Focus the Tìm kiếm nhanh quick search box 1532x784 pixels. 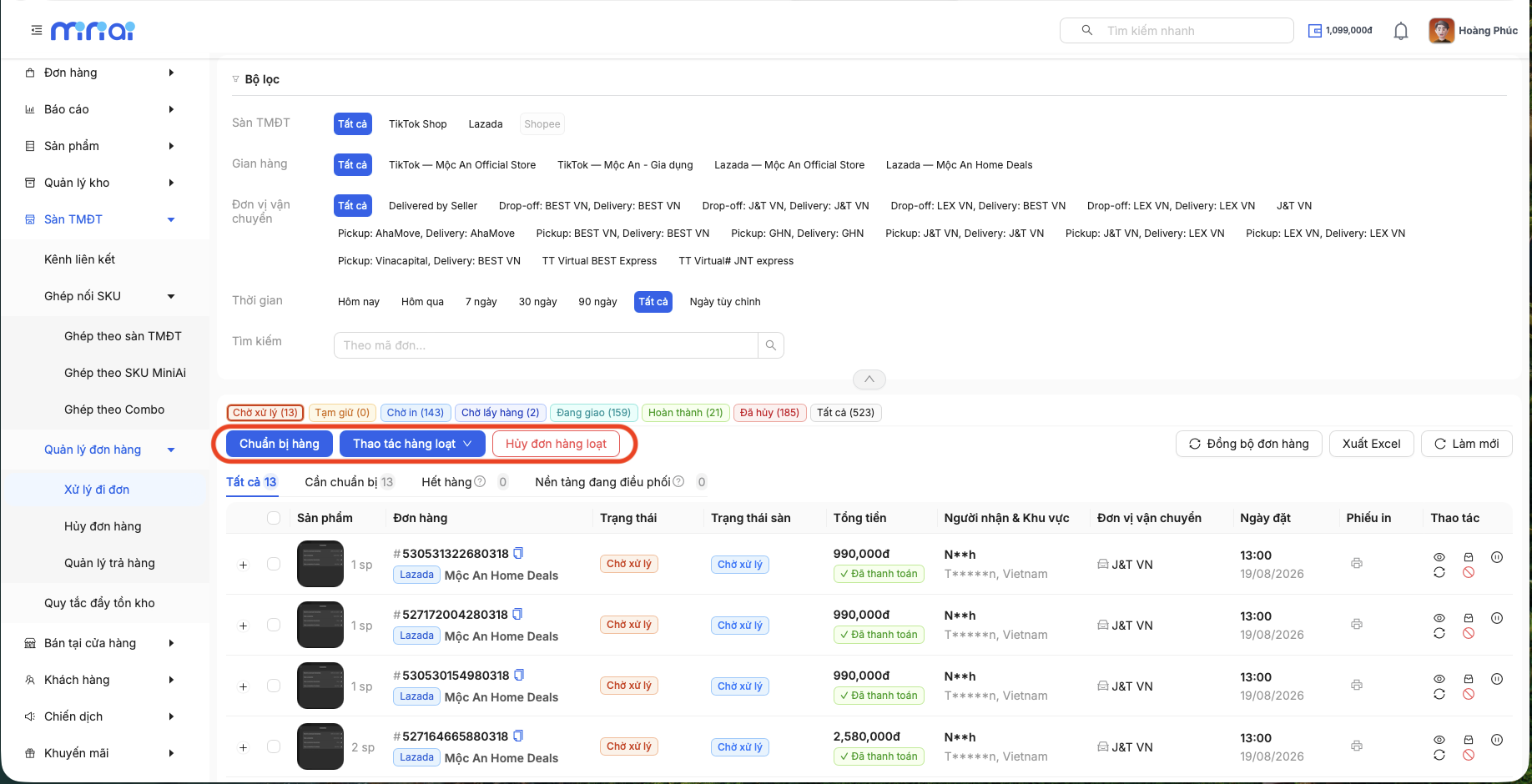coord(1177,31)
